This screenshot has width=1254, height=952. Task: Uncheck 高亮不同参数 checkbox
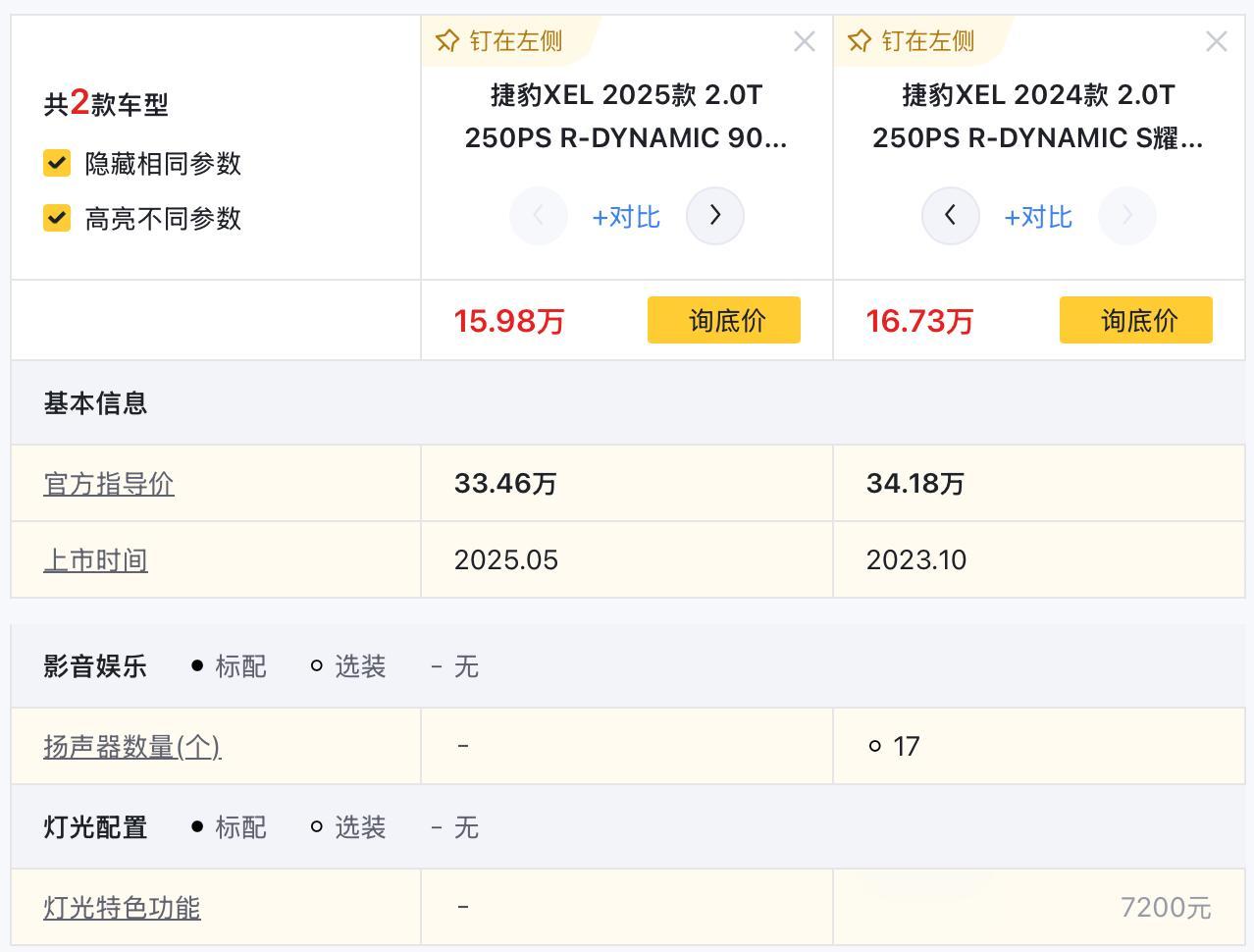tap(57, 218)
